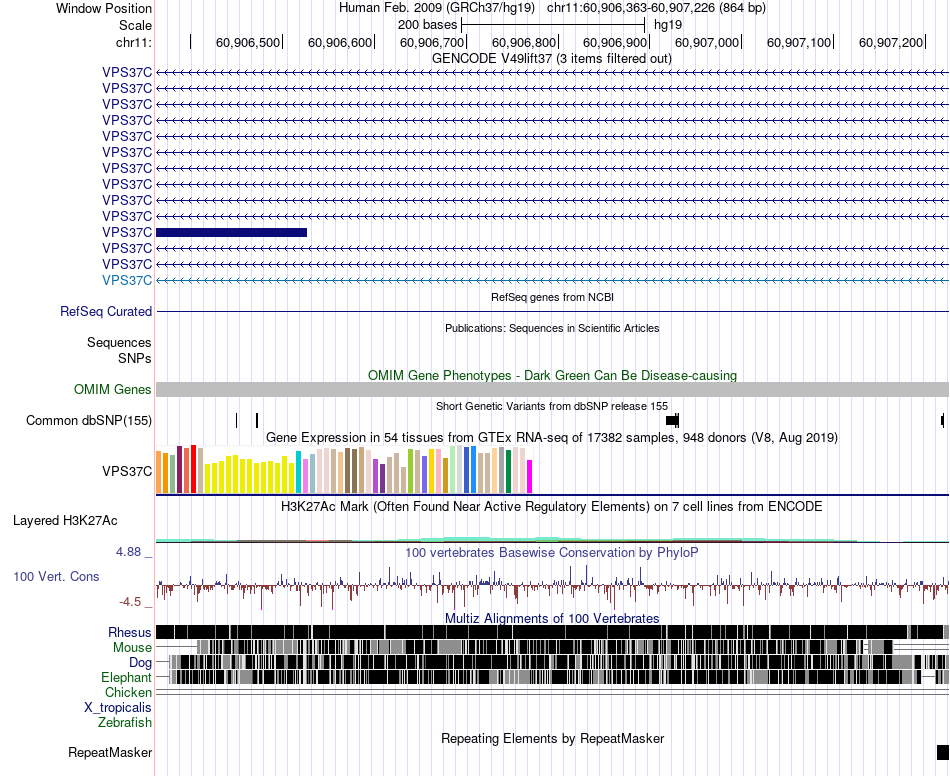Open 'Short Genetic Variants from dbSNP release 155' title

552,406
